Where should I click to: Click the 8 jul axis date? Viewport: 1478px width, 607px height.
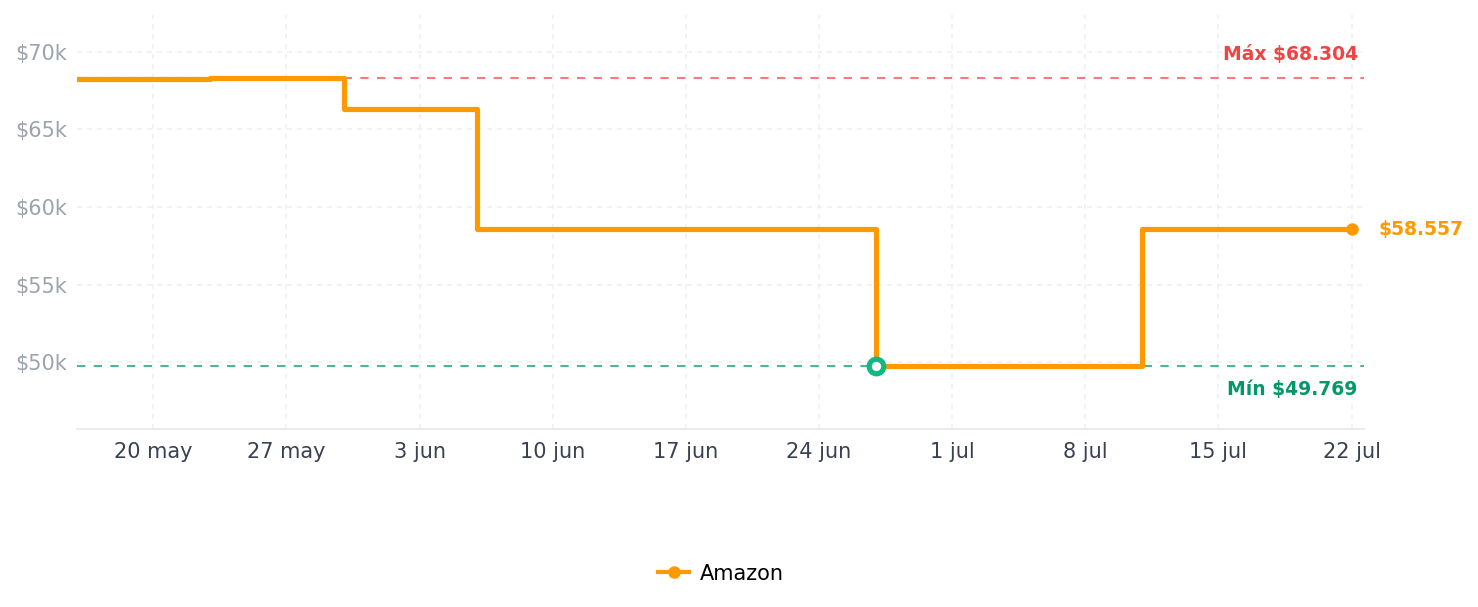[1085, 452]
